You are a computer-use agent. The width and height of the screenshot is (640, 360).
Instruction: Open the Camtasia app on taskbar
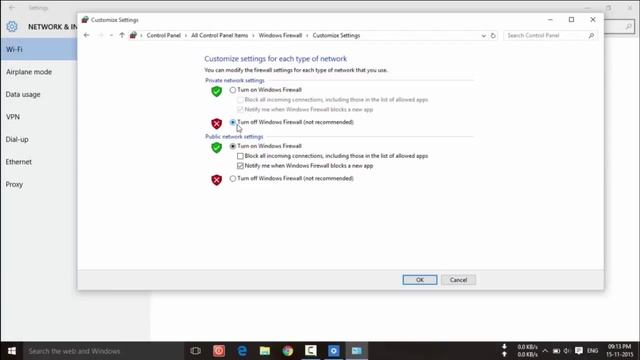311,351
